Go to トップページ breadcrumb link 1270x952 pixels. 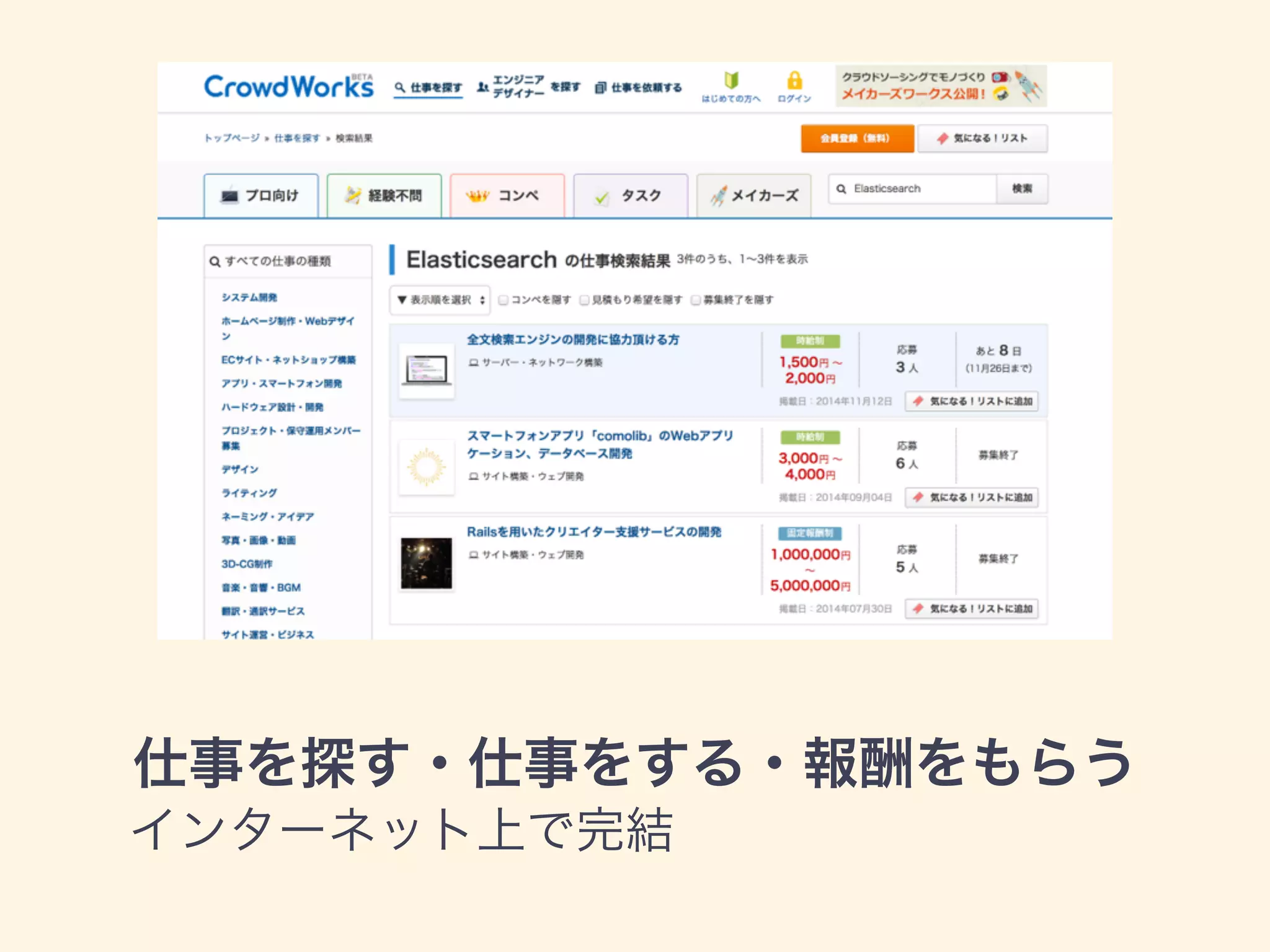[x=232, y=138]
